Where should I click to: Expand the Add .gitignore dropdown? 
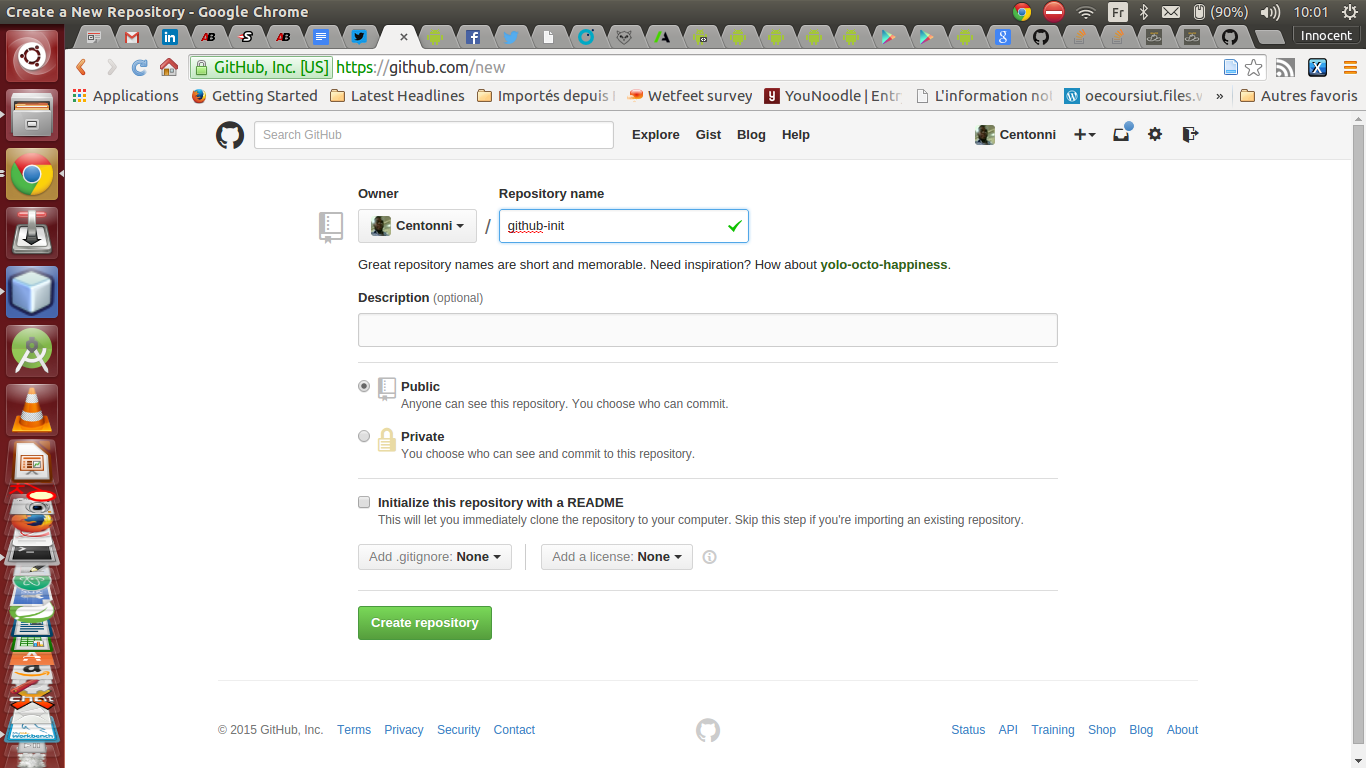click(x=435, y=557)
